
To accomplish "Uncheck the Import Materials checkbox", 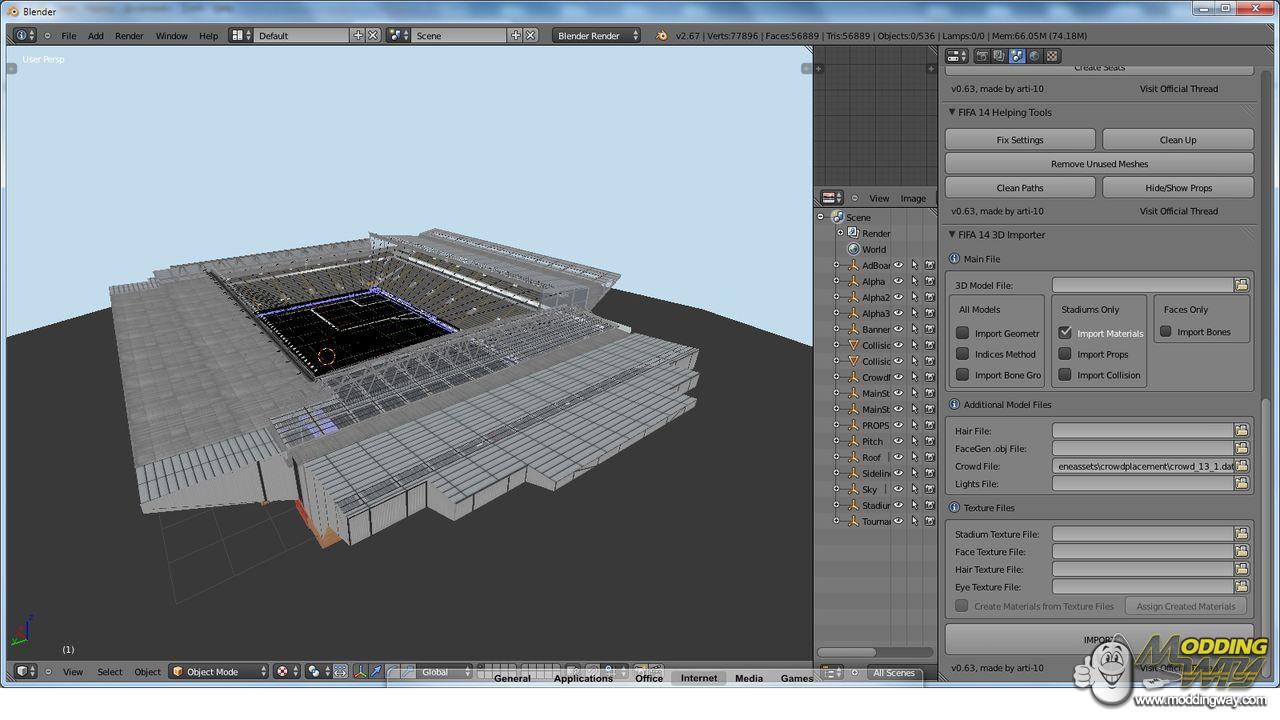I will click(1065, 333).
